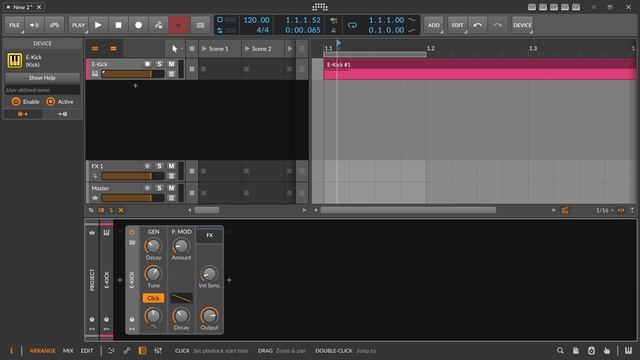Image resolution: width=640 pixels, height=360 pixels.
Task: Click the MIDI controller icon in toolbar
Action: point(54,25)
